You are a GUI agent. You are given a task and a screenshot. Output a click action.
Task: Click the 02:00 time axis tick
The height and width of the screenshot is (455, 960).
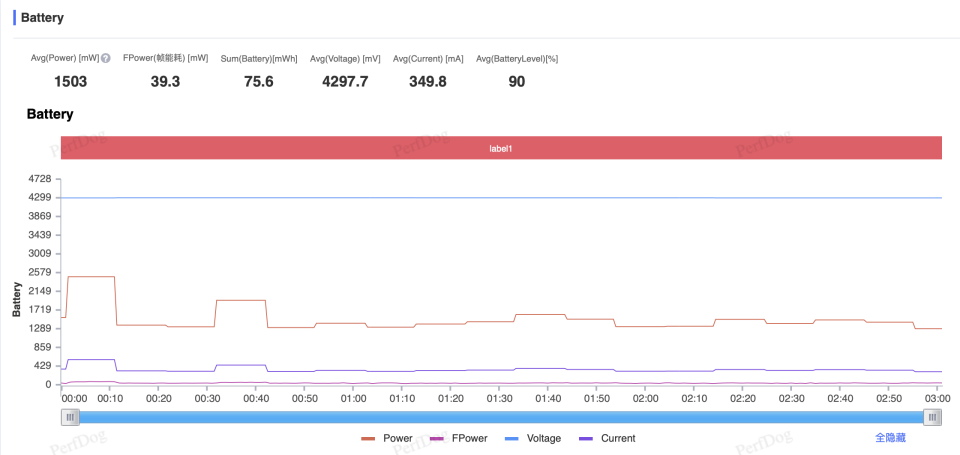click(645, 399)
